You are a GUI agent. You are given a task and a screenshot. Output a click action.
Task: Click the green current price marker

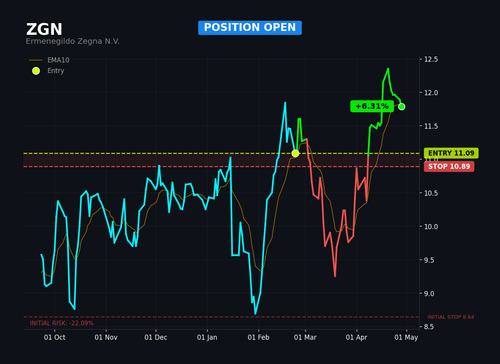pyautogui.click(x=401, y=107)
